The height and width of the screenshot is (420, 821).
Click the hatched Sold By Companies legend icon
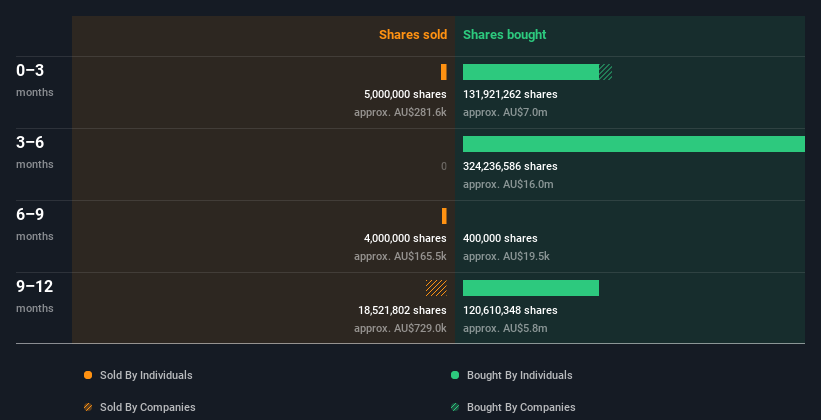pos(88,407)
